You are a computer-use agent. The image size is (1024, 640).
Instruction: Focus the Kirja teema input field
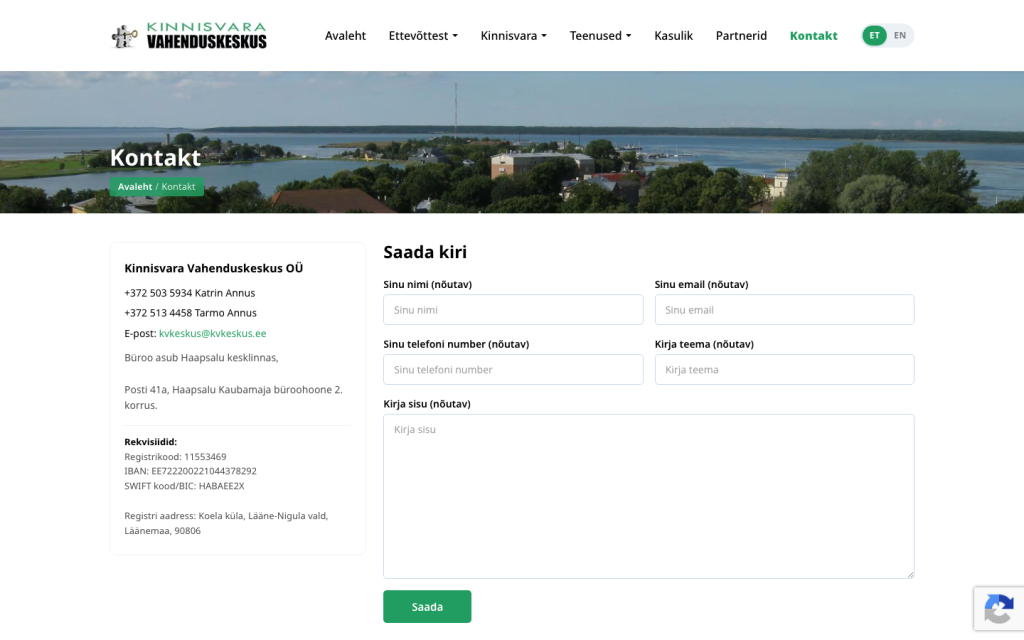pyautogui.click(x=784, y=370)
